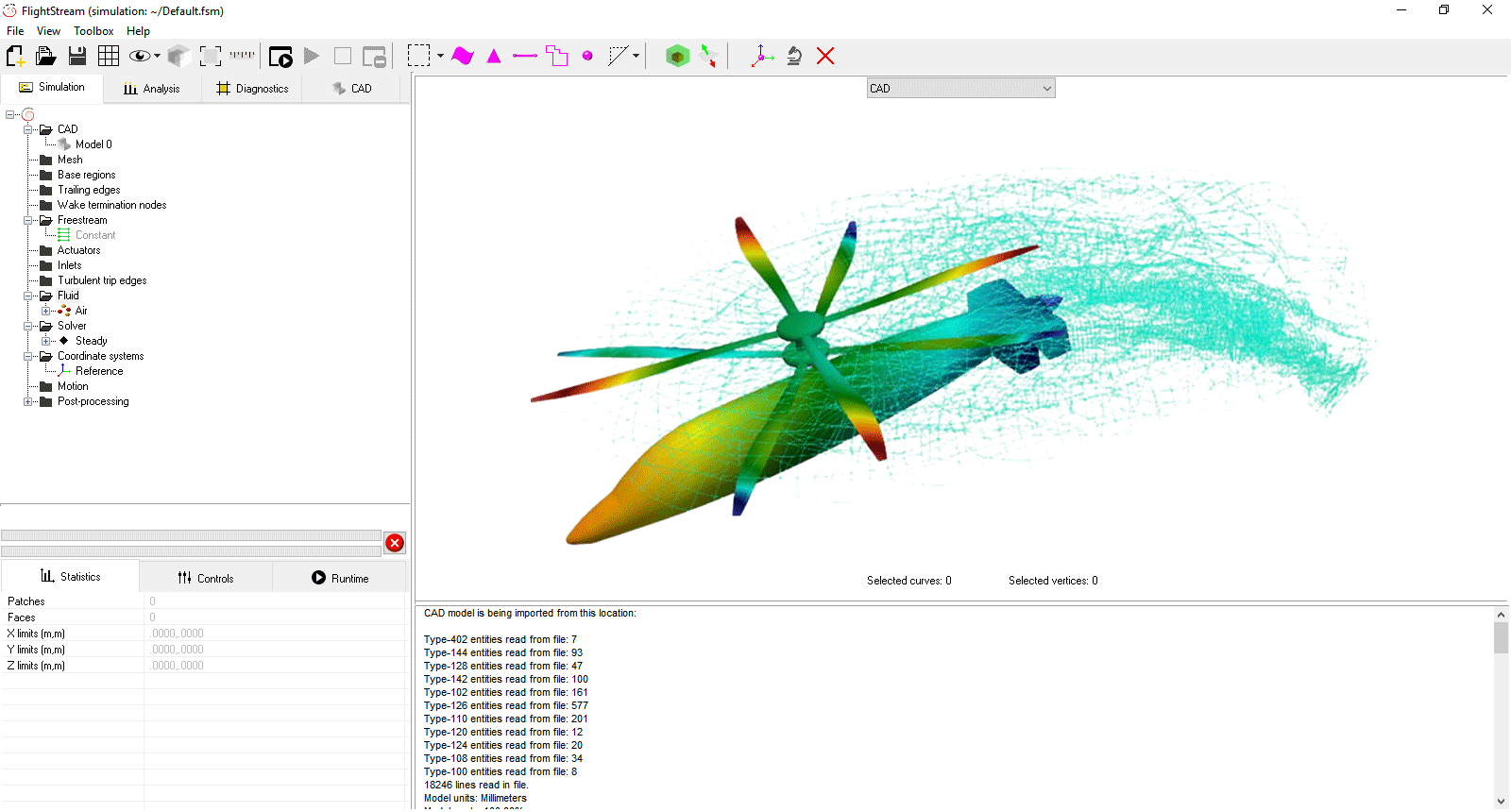Open the Toolbox menu
The width and height of the screenshot is (1511, 812).
point(93,31)
